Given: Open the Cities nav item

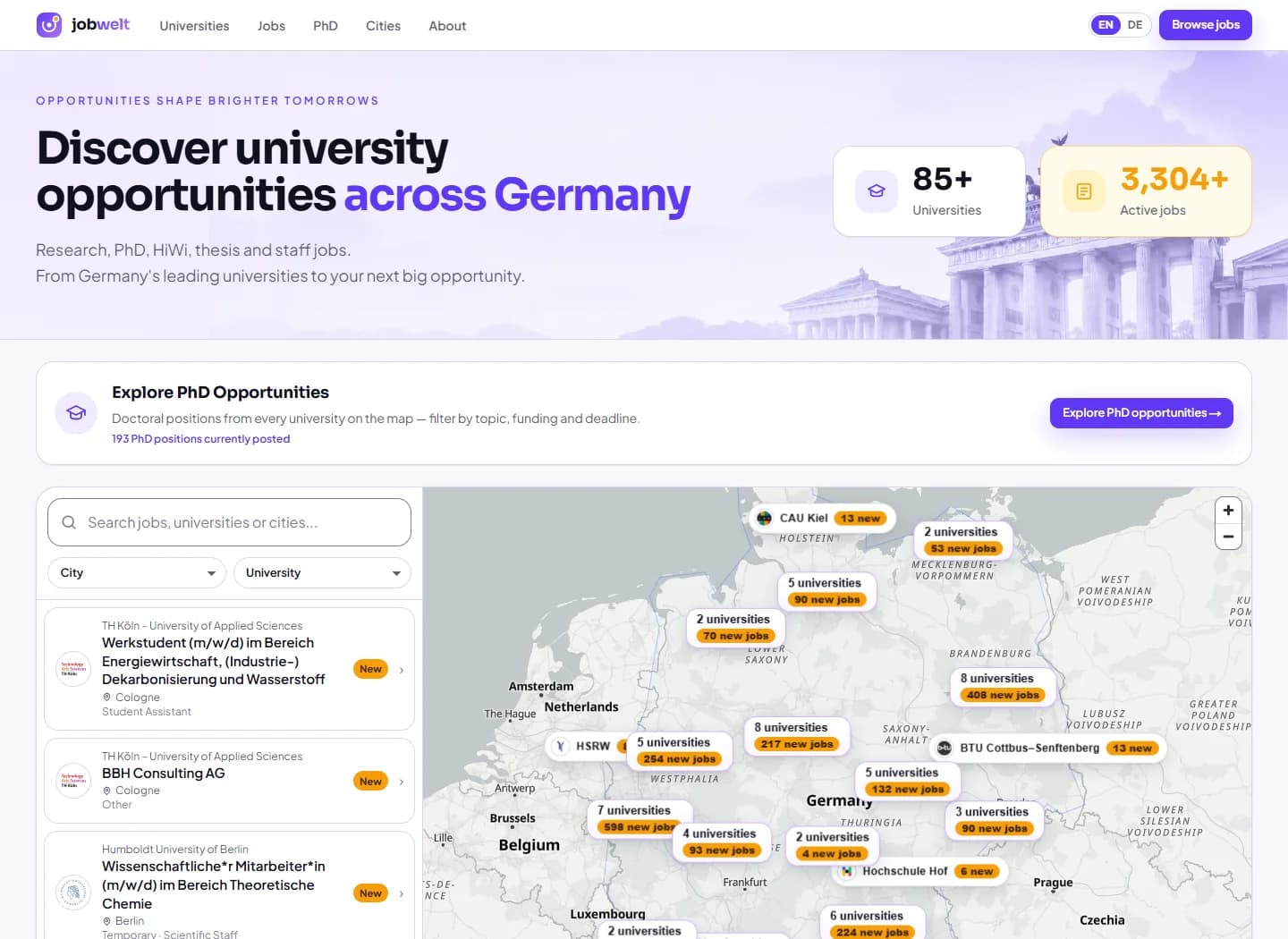Looking at the screenshot, I should pyautogui.click(x=383, y=26).
